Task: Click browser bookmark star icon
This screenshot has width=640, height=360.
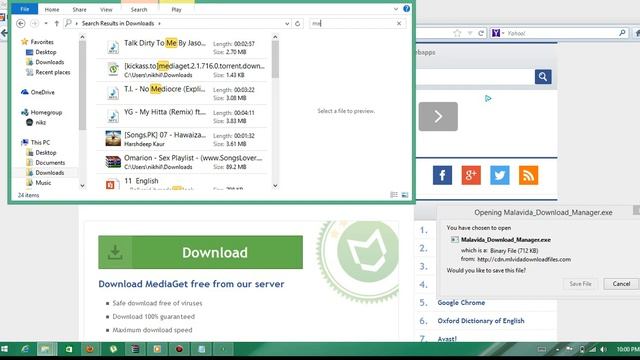Action: (457, 33)
